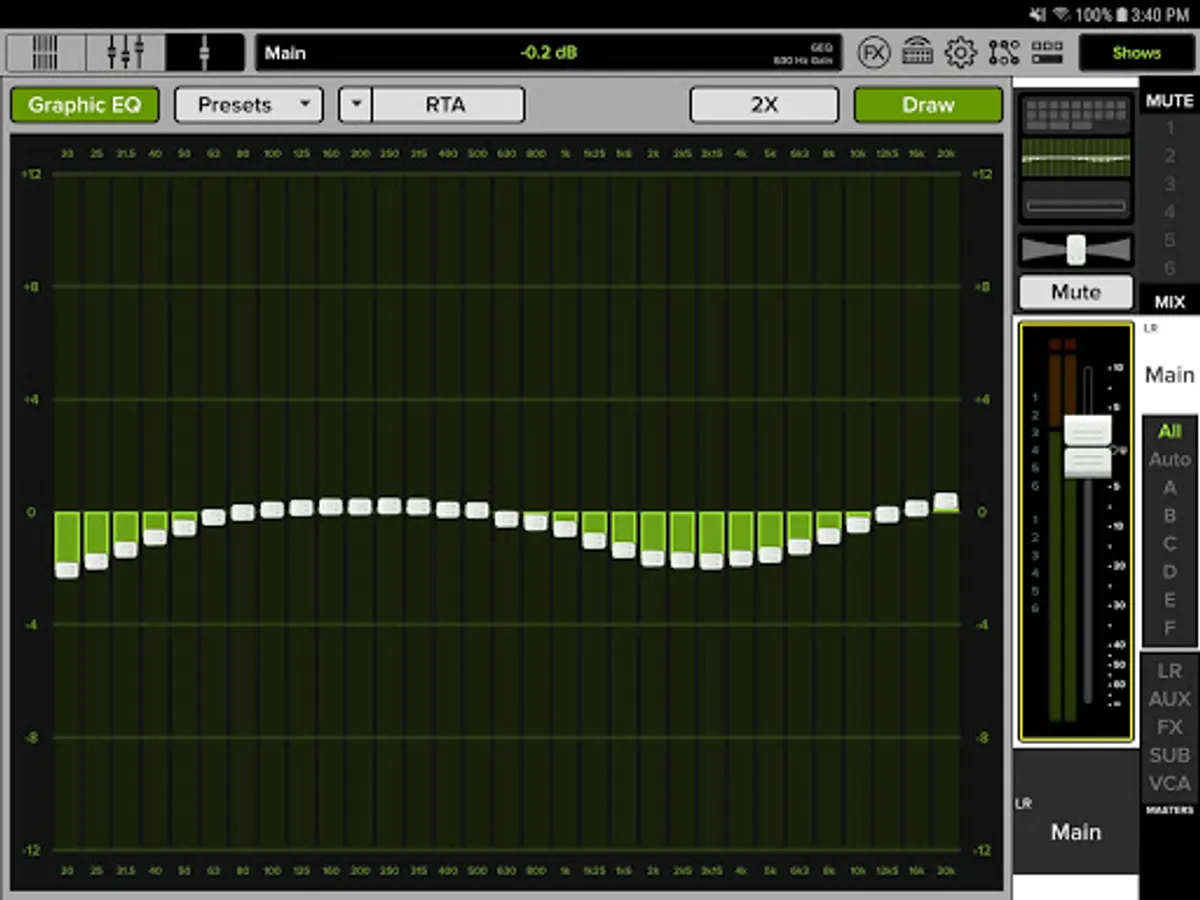The width and height of the screenshot is (1200, 900).
Task: Select view group B
Action: [x=1169, y=516]
